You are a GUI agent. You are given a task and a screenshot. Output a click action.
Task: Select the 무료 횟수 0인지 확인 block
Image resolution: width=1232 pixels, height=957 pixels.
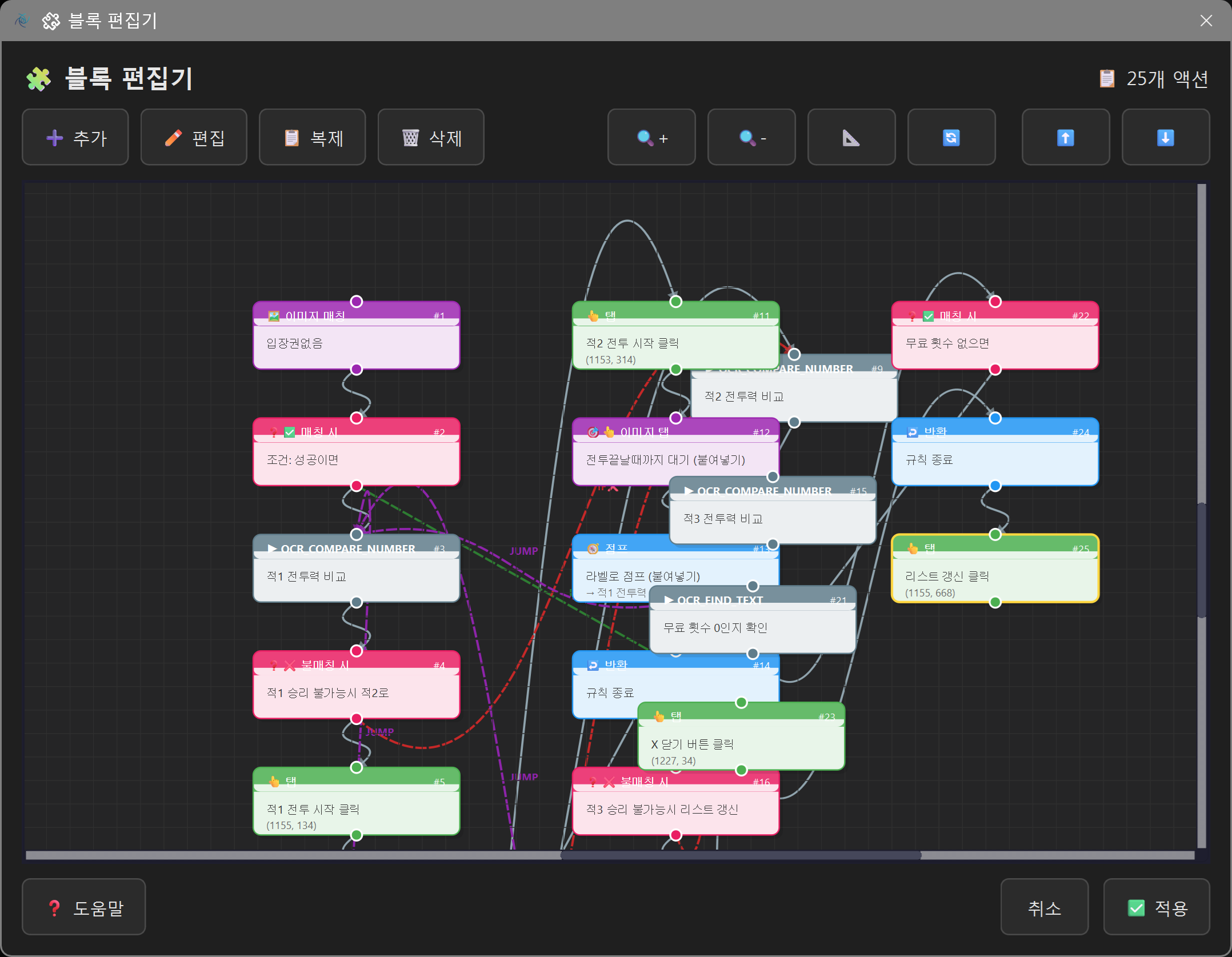752,628
